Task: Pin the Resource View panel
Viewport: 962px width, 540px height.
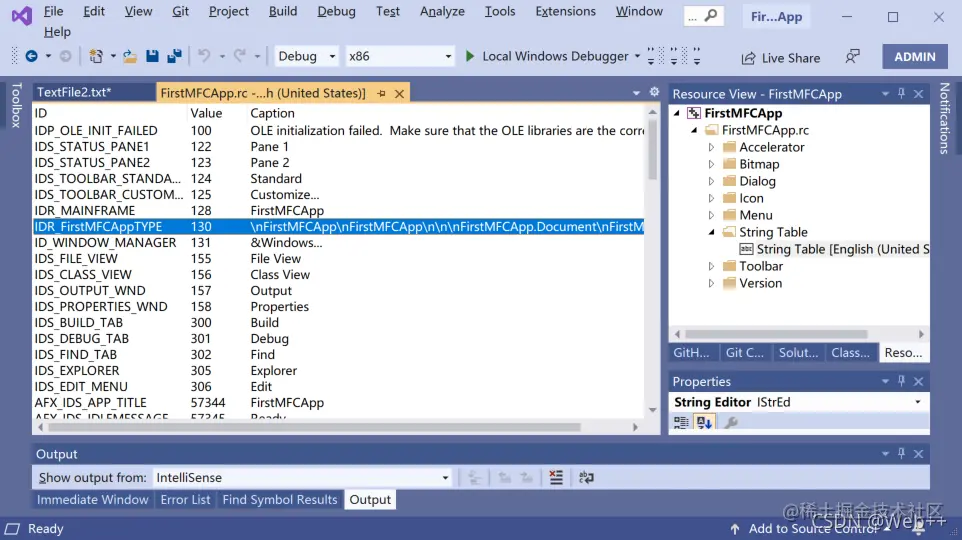Action: pos(901,93)
